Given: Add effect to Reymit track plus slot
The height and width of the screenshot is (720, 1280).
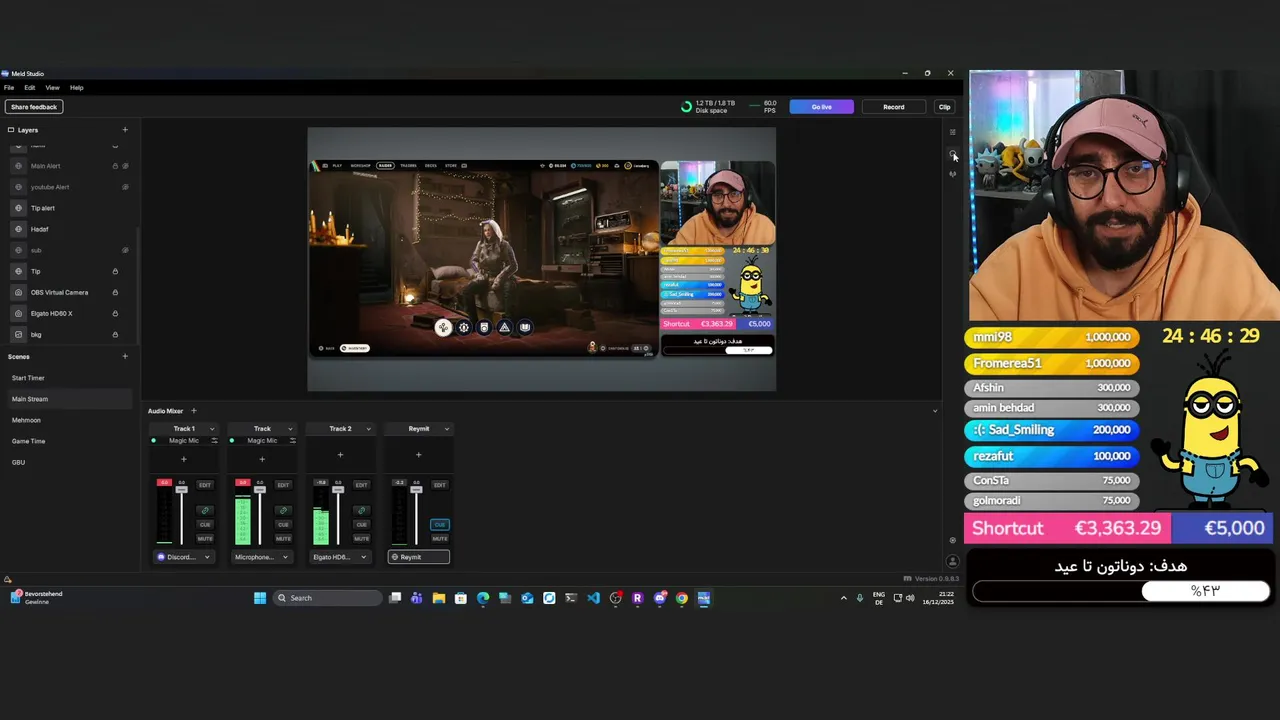Looking at the screenshot, I should (x=418, y=456).
